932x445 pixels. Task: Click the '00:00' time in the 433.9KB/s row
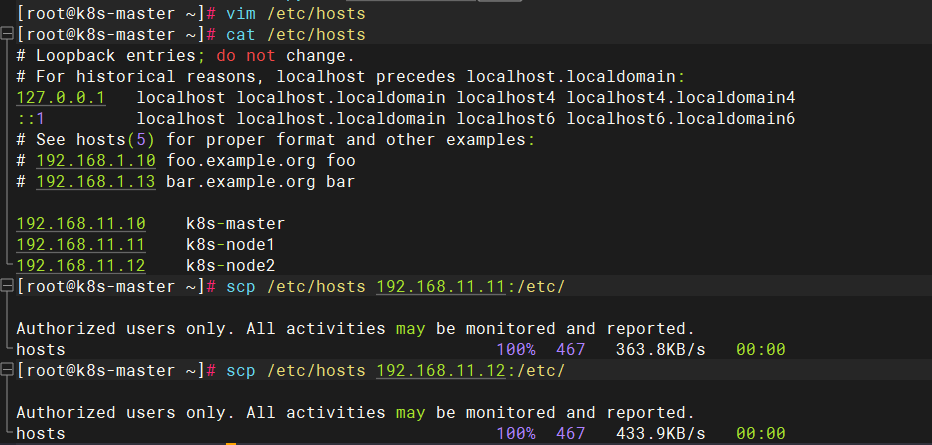(760, 433)
